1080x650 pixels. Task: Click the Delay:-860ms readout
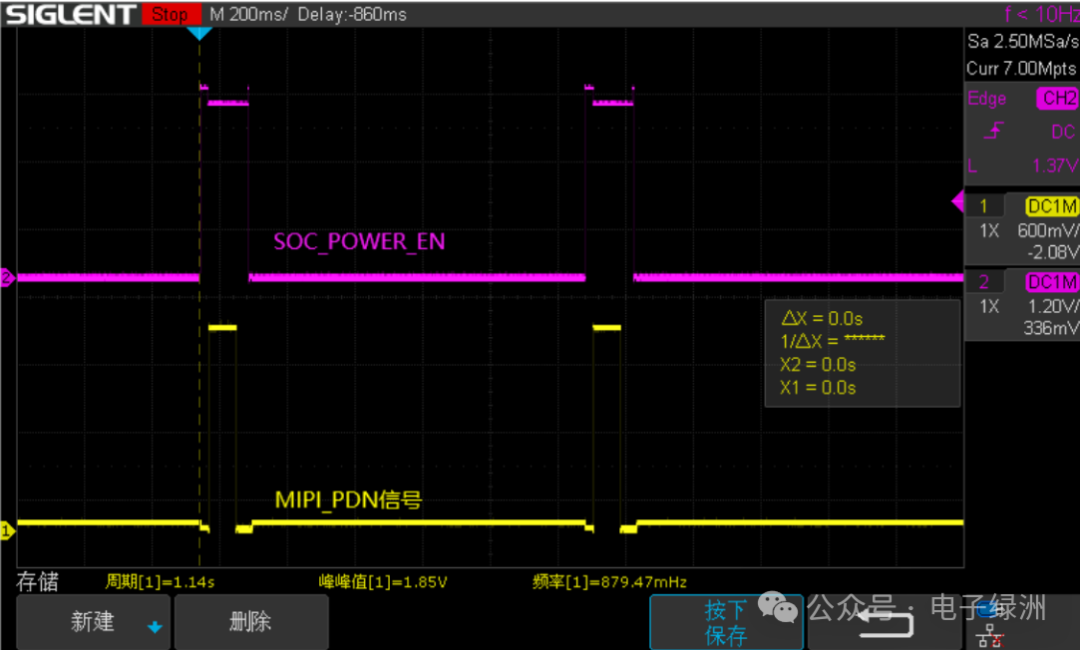tap(352, 14)
